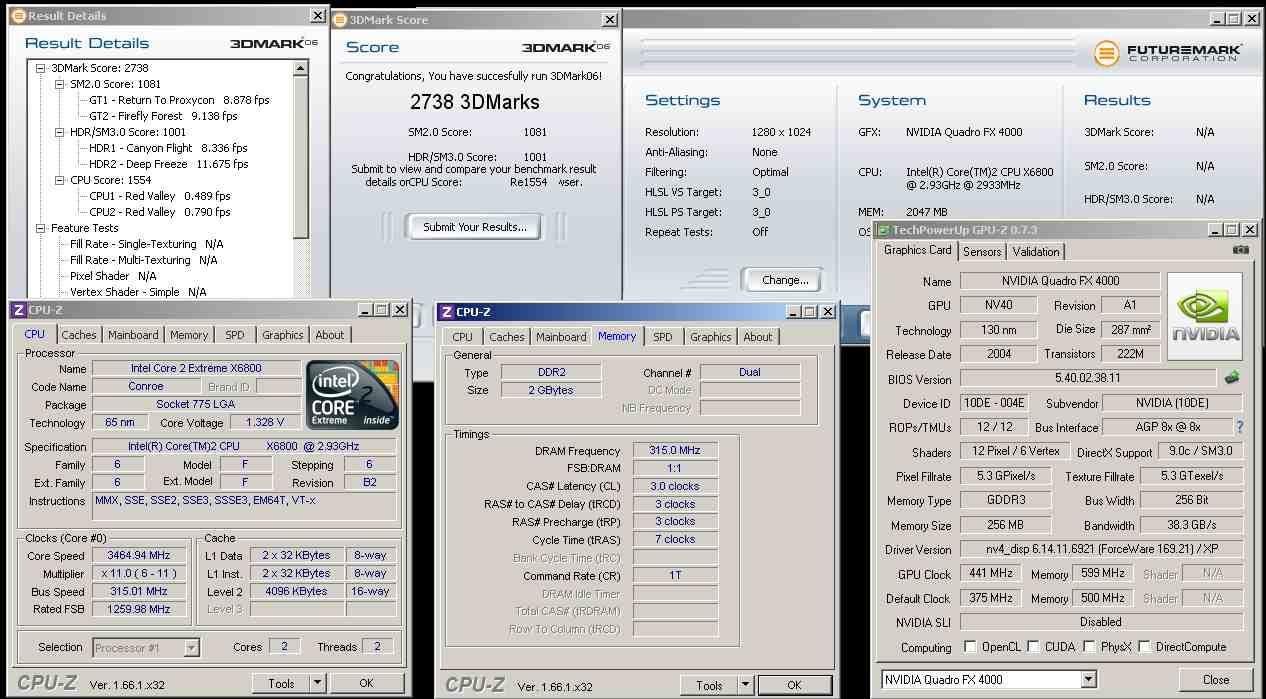Click the GPU-Z title bar icon
This screenshot has height=699, width=1266.
click(883, 230)
